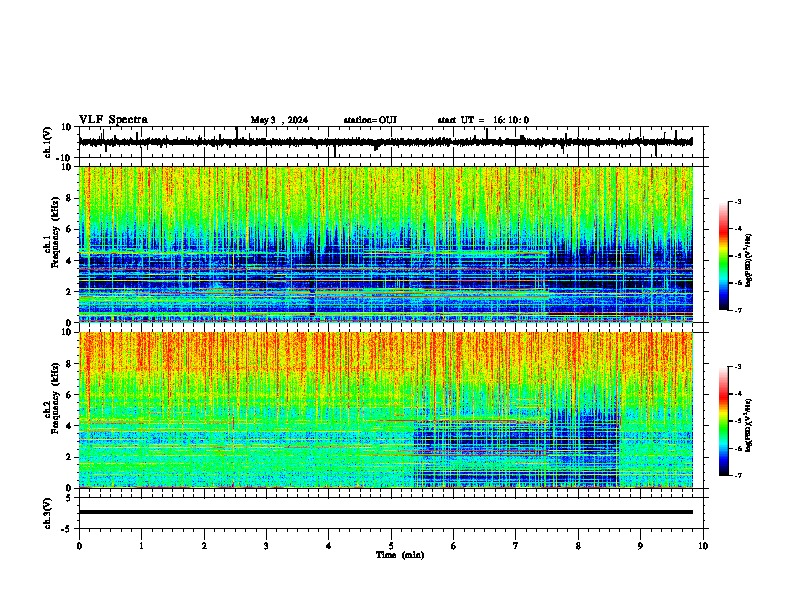Click the "-7" label on ch.2 colorbar

tap(737, 475)
